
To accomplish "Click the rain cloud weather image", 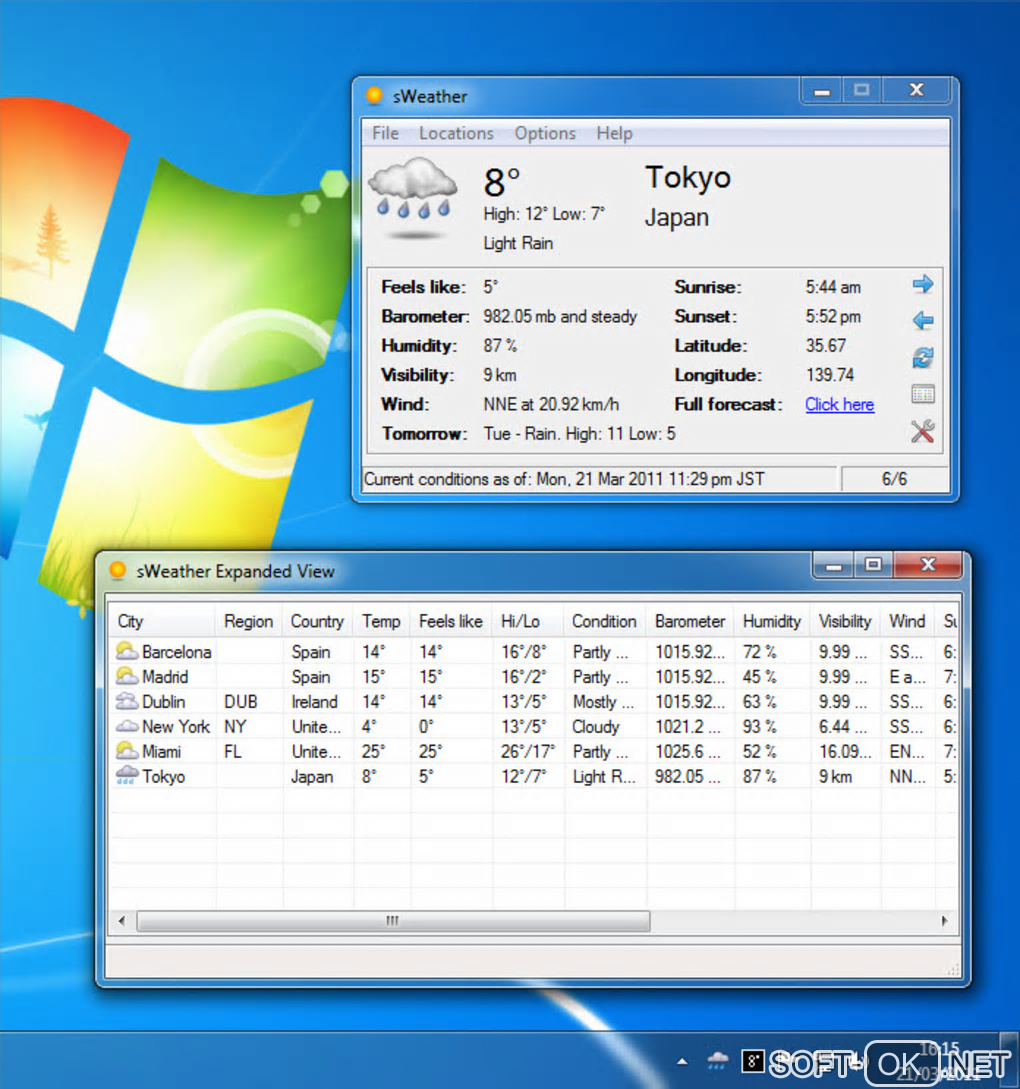I will (x=412, y=195).
